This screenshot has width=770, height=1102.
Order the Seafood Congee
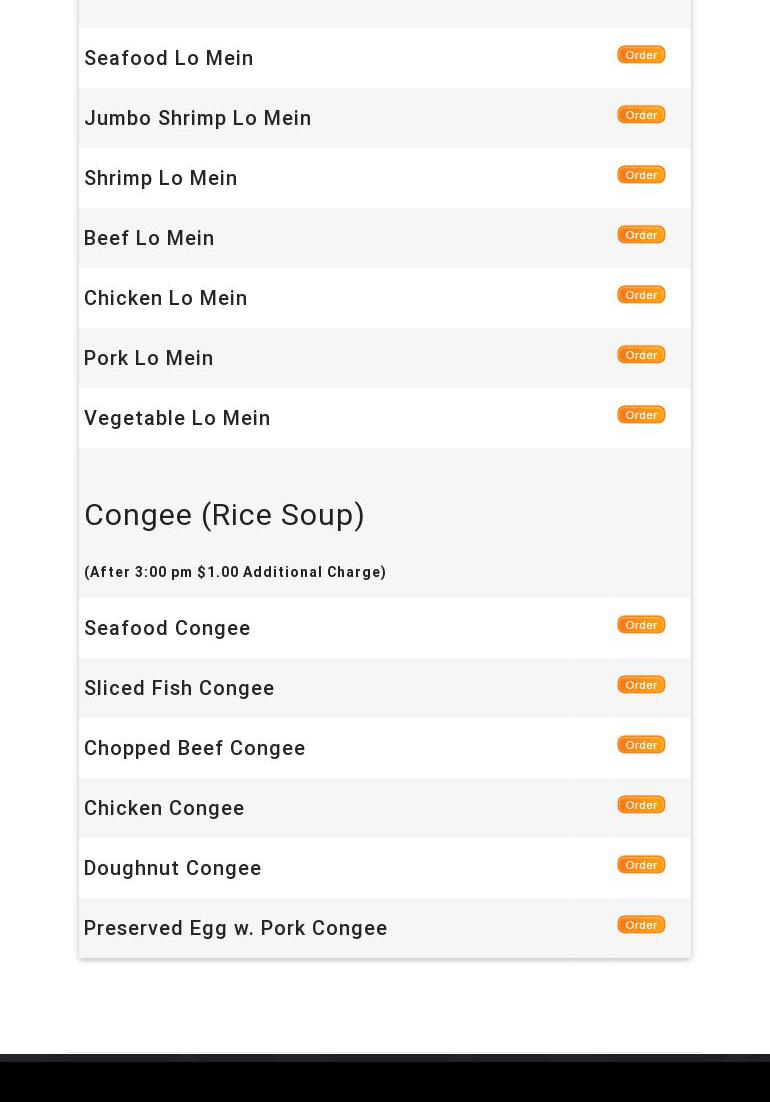641,625
